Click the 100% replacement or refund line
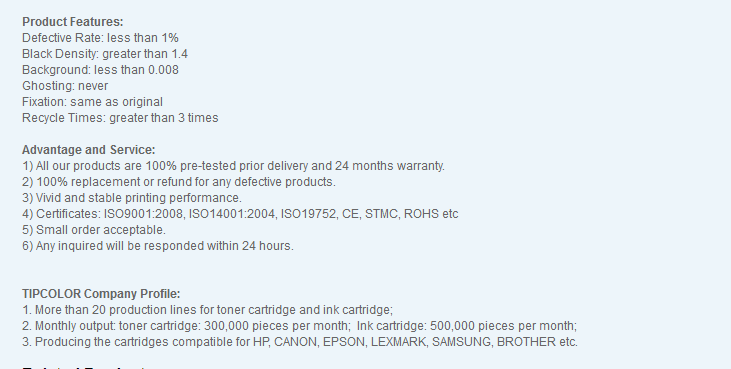 pyautogui.click(x=179, y=182)
